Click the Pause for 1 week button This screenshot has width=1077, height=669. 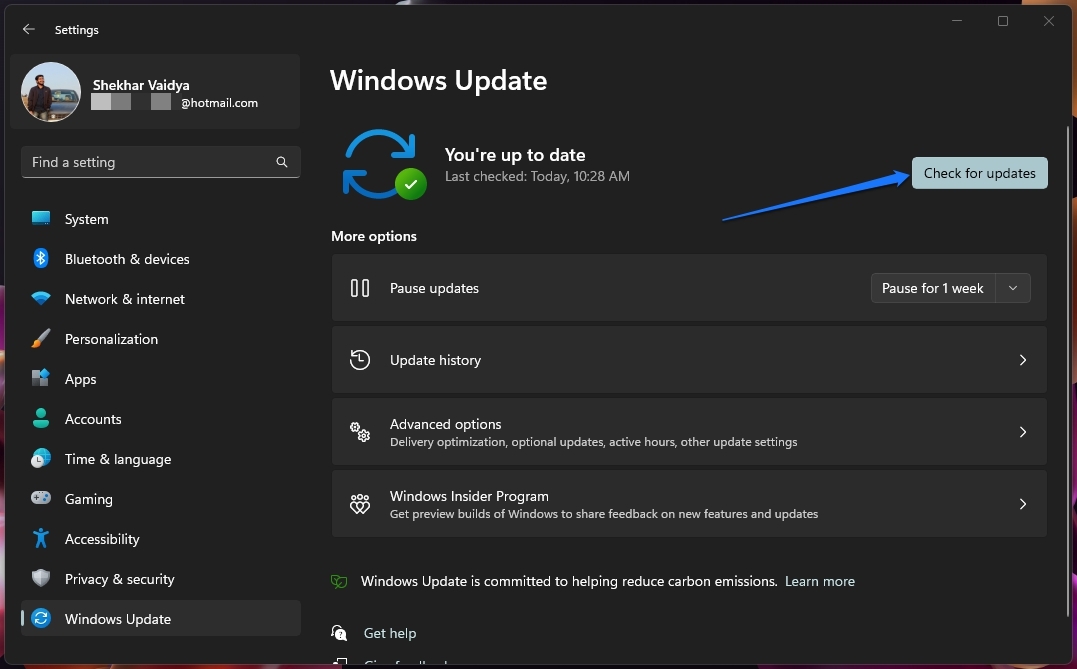[x=933, y=288]
